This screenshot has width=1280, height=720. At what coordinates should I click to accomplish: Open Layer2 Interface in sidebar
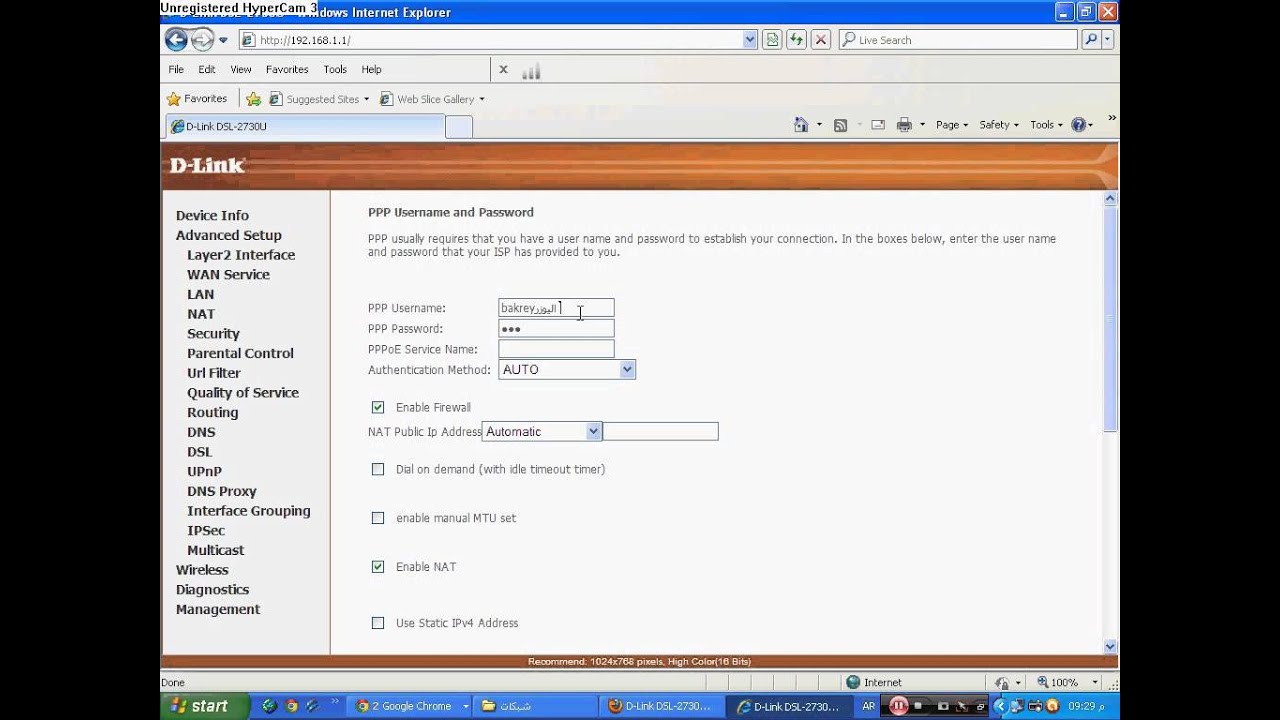tap(241, 255)
